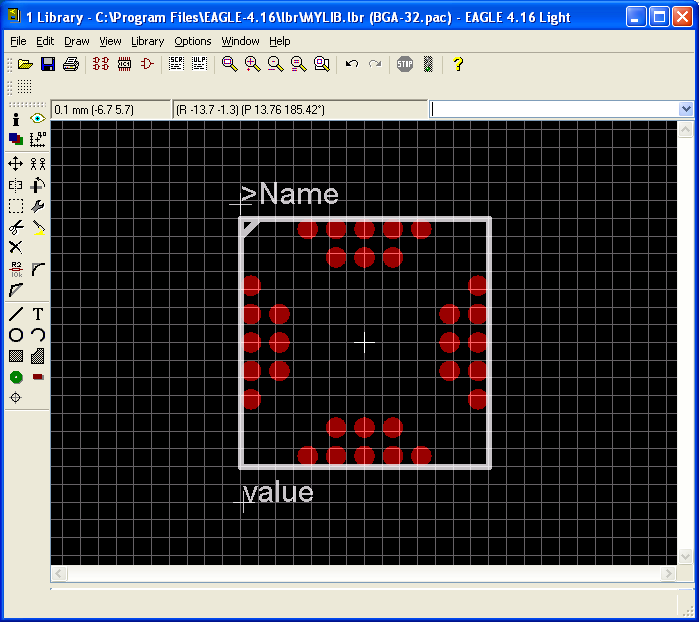The height and width of the screenshot is (622, 699).
Task: Select the Group selection tool
Action: 16,206
